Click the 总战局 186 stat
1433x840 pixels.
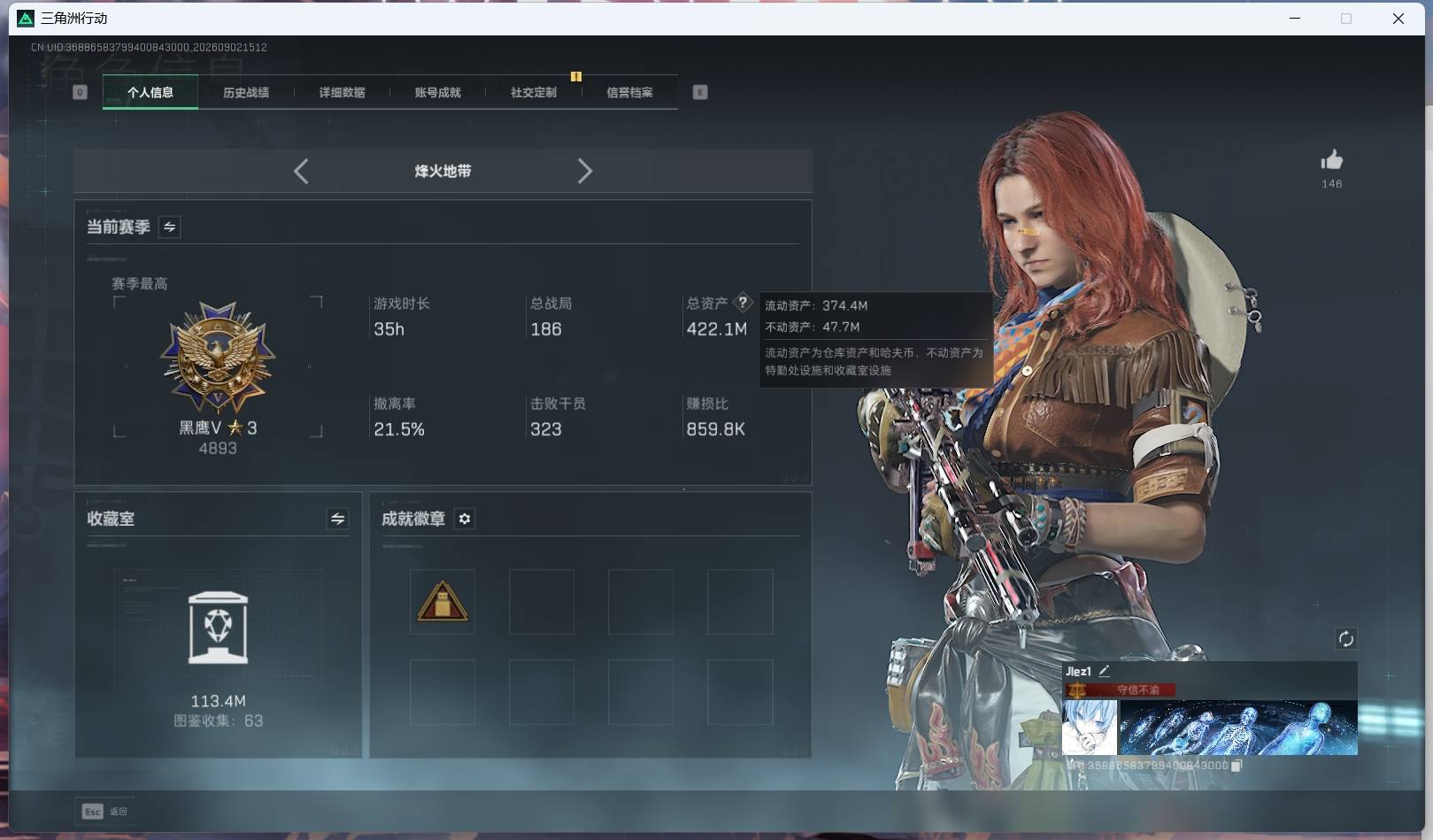pyautogui.click(x=551, y=317)
